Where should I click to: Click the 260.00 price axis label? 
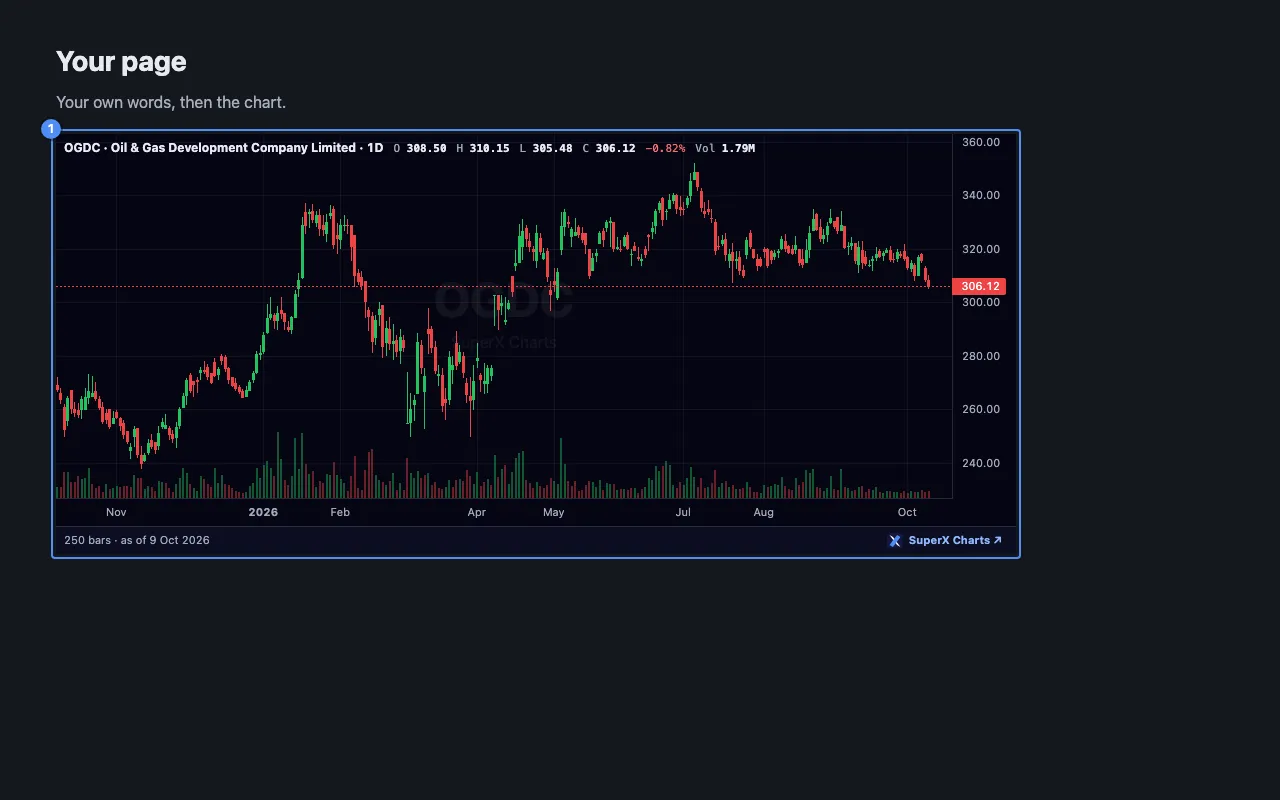click(980, 409)
